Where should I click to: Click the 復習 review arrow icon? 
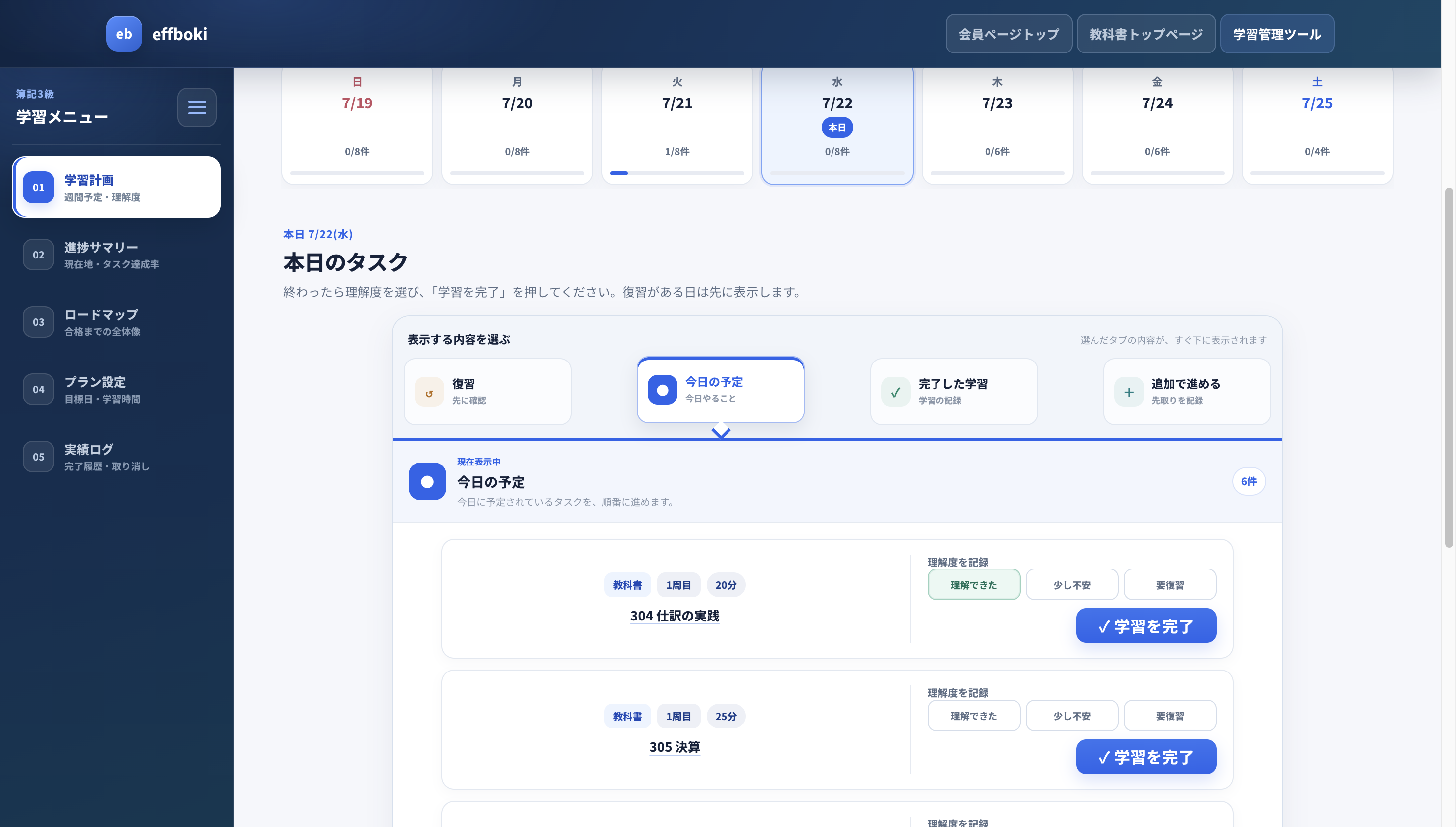[x=429, y=393]
